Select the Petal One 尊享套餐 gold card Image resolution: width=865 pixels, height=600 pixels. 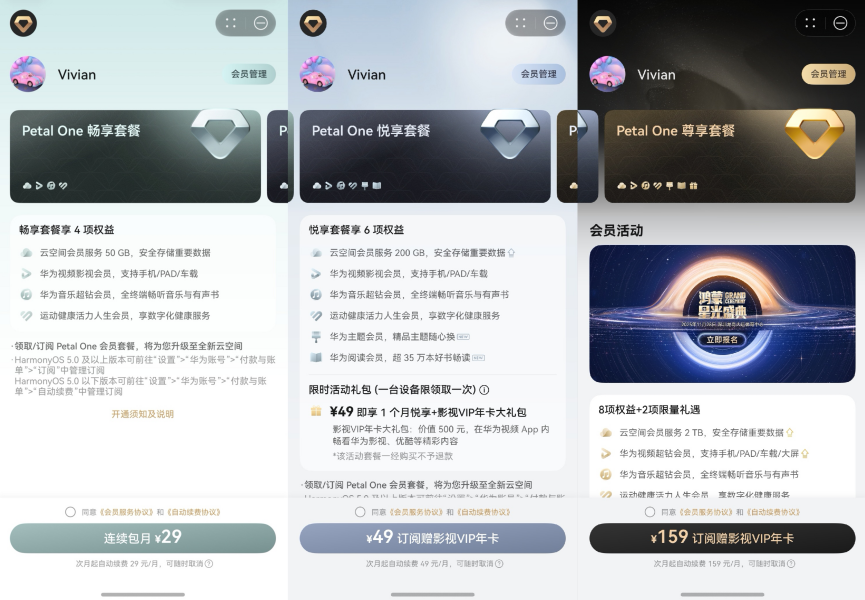click(730, 156)
